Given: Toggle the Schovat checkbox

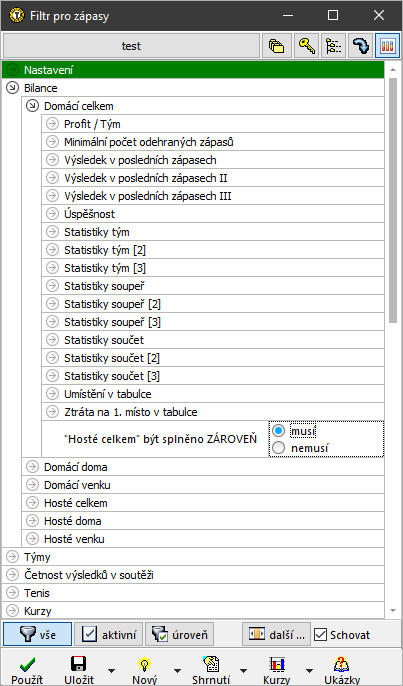Looking at the screenshot, I should pyautogui.click(x=321, y=635).
